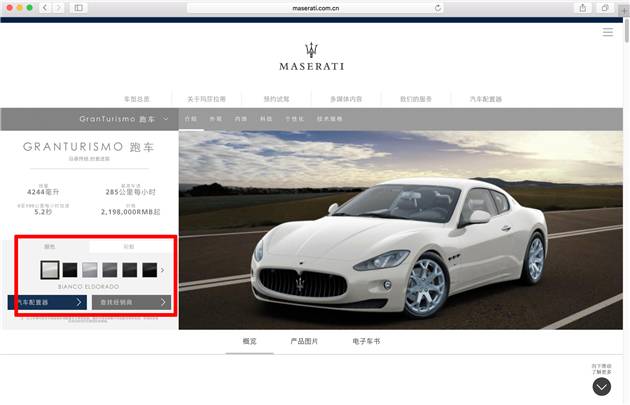Open the Safari share menu
This screenshot has height=405, width=630.
583,8
